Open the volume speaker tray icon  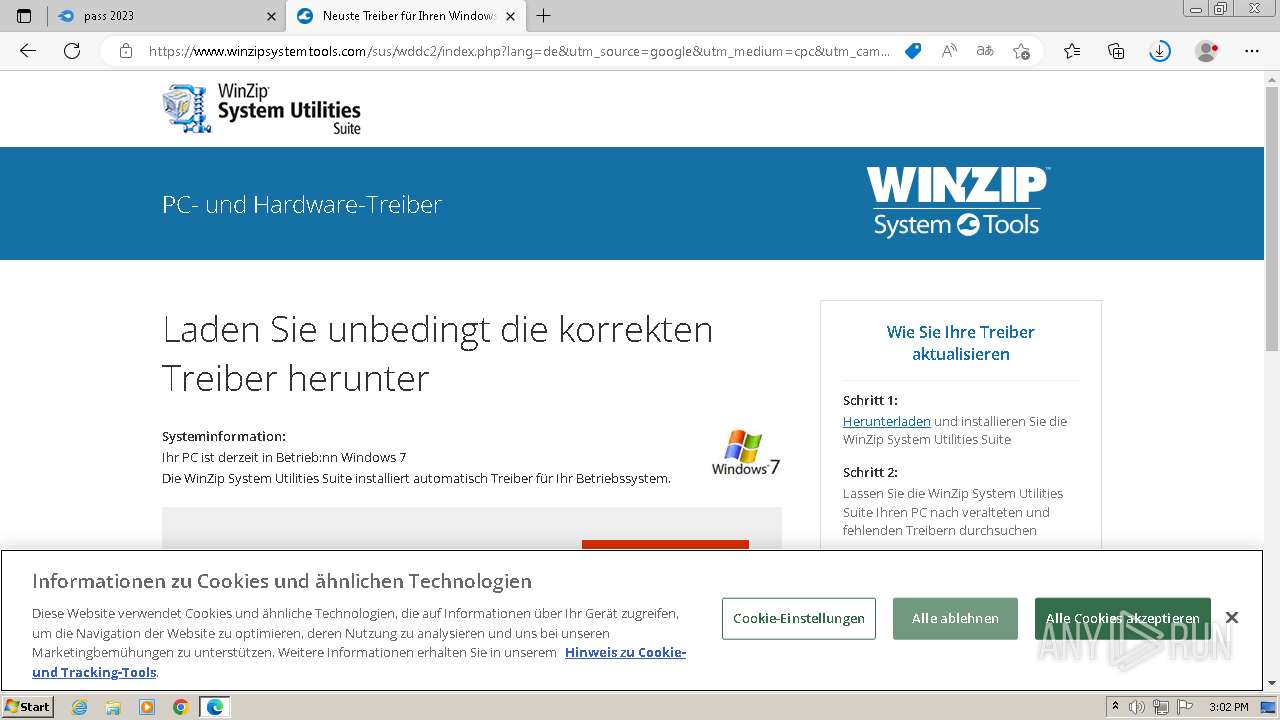tap(1137, 707)
